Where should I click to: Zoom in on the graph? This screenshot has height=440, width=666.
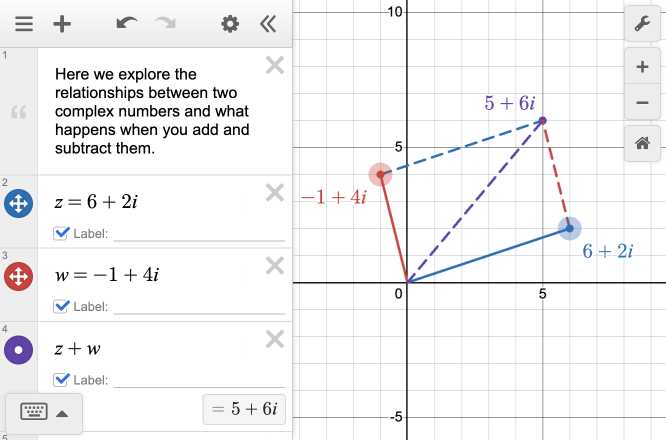click(641, 67)
